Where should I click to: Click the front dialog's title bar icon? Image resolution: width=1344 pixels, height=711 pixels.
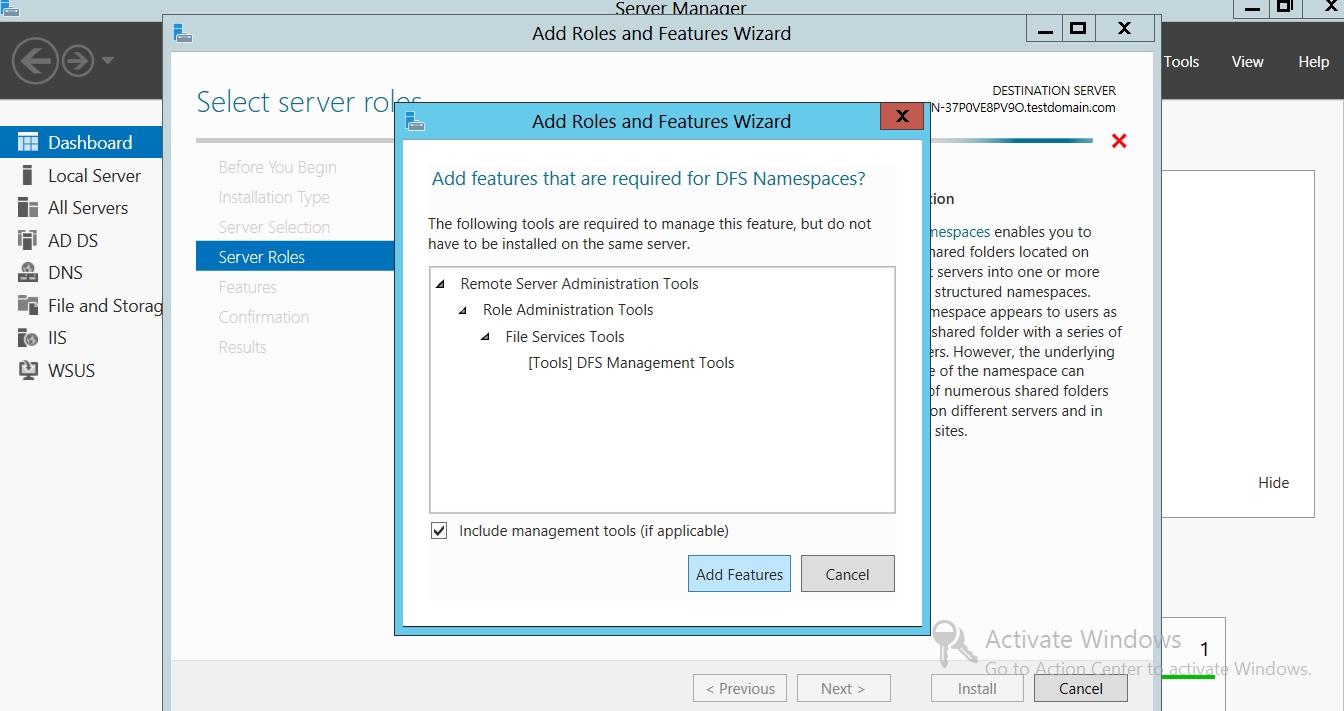click(414, 121)
